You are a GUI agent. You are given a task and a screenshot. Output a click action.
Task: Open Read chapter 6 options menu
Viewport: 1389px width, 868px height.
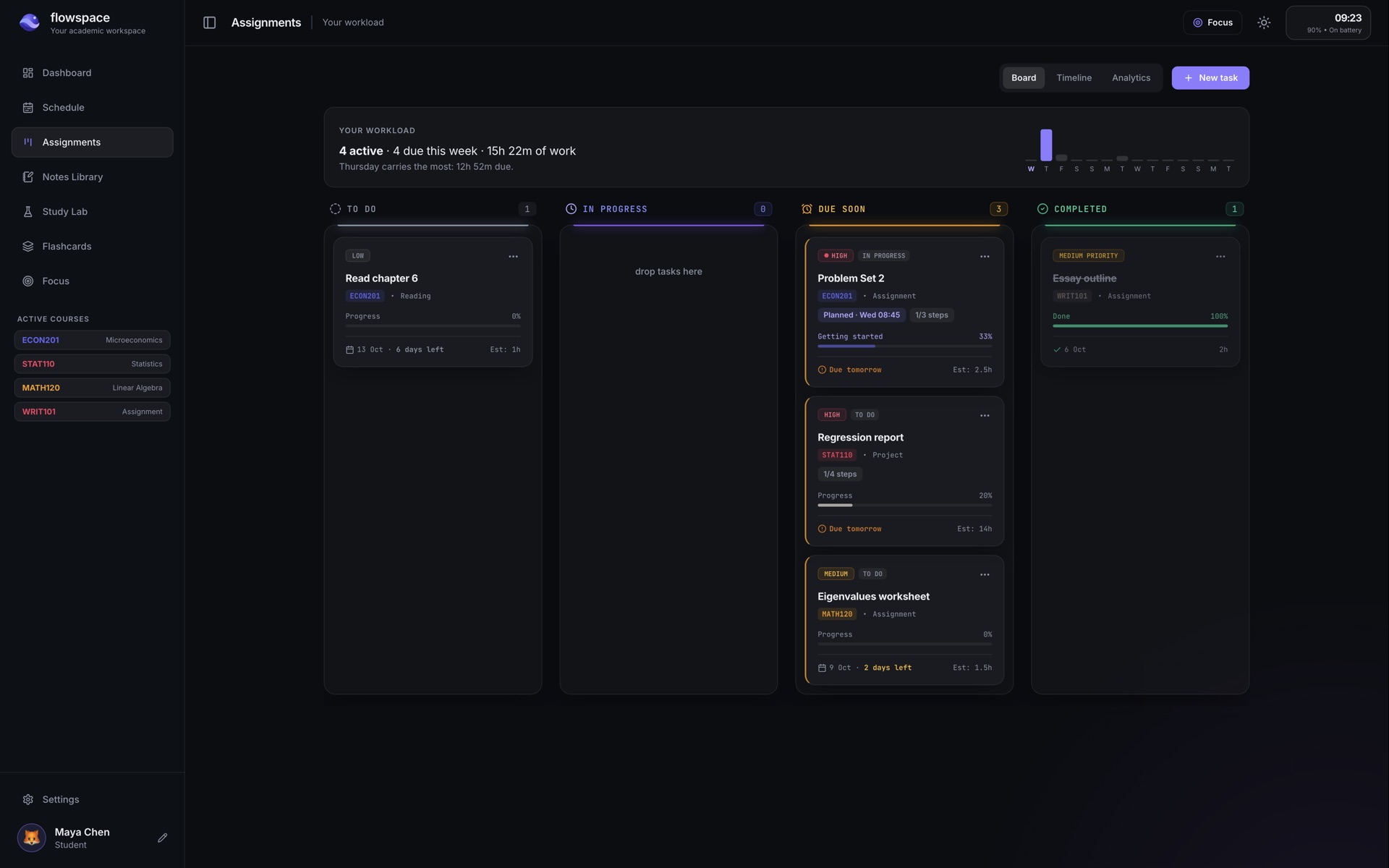coord(513,257)
